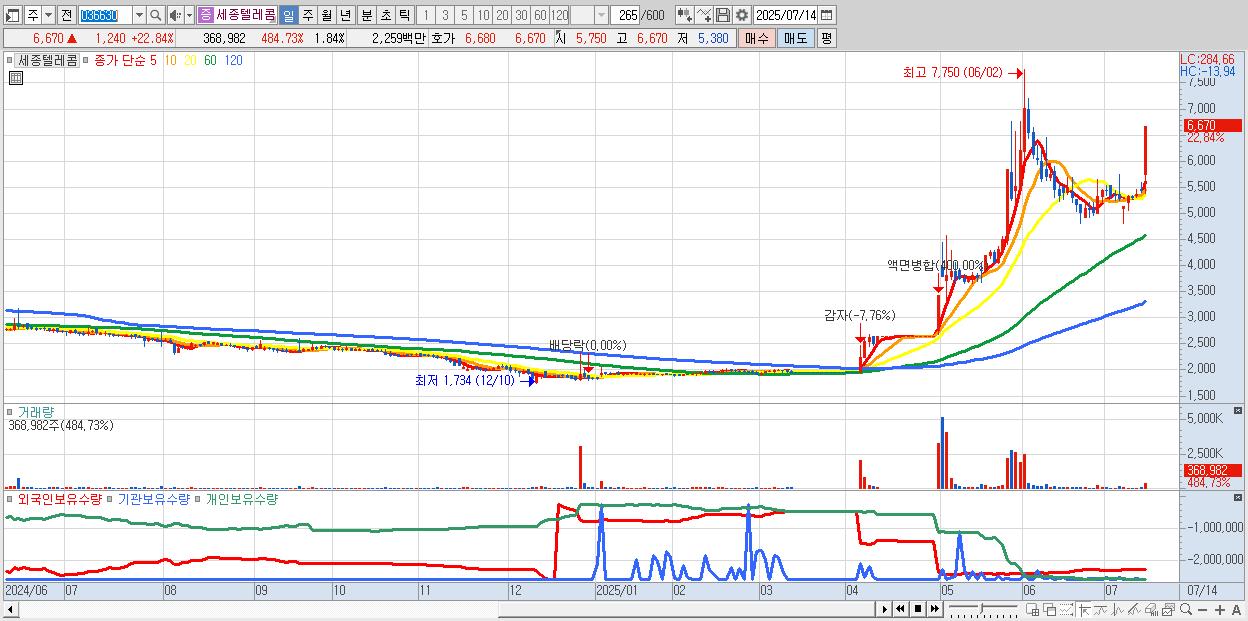Click the window layout icon at top-left corner

tap(12, 15)
